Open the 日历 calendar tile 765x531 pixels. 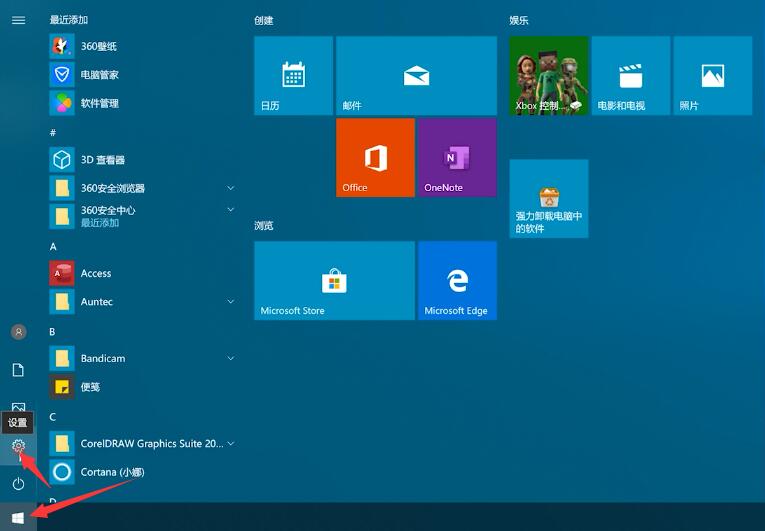[294, 76]
